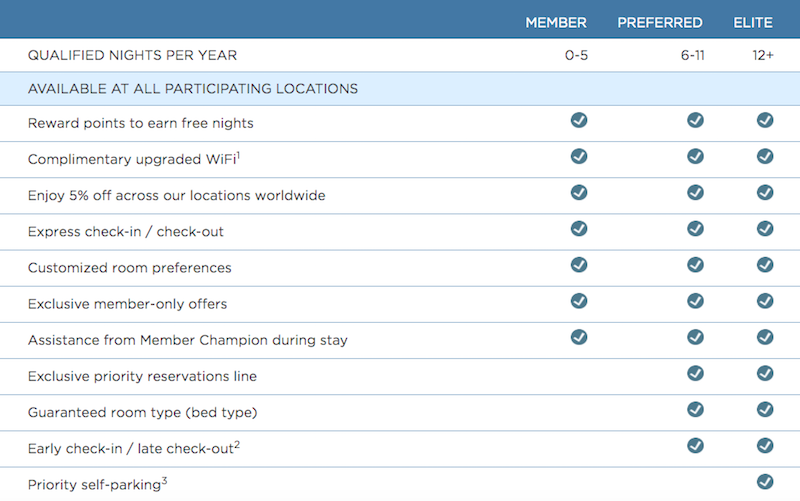
Task: Click Preferred checkmark for Customized room preferences
Action: [x=695, y=265]
